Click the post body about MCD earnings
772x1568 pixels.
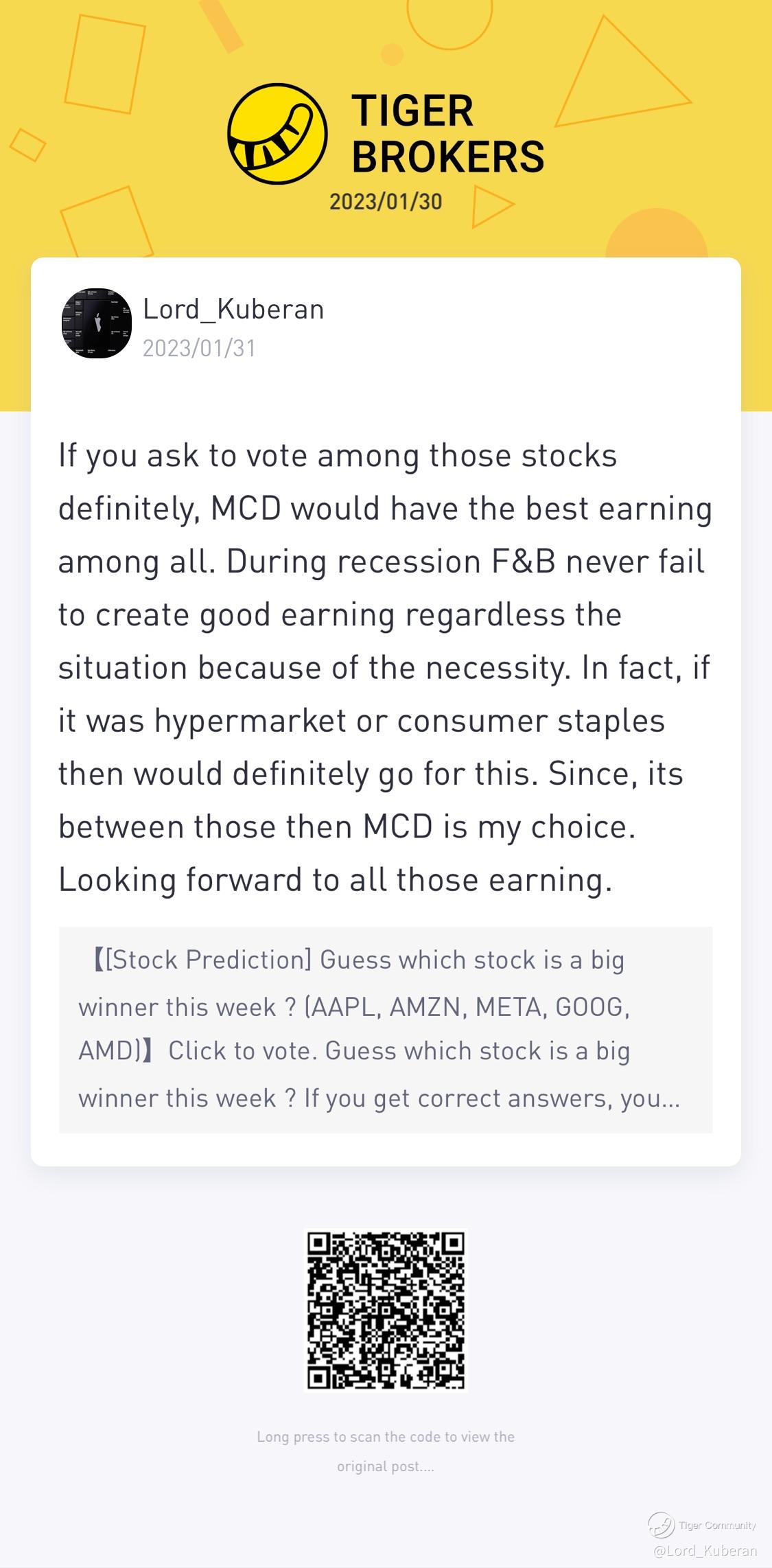384,667
